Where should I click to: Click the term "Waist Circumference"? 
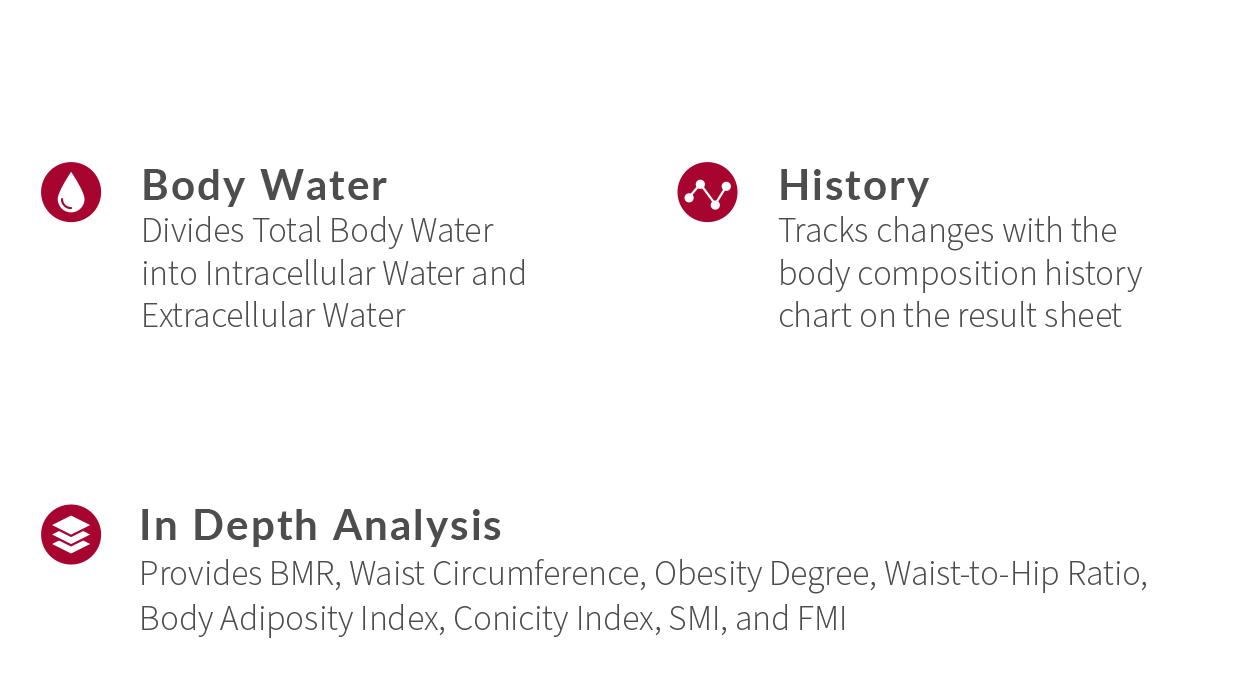[495, 574]
